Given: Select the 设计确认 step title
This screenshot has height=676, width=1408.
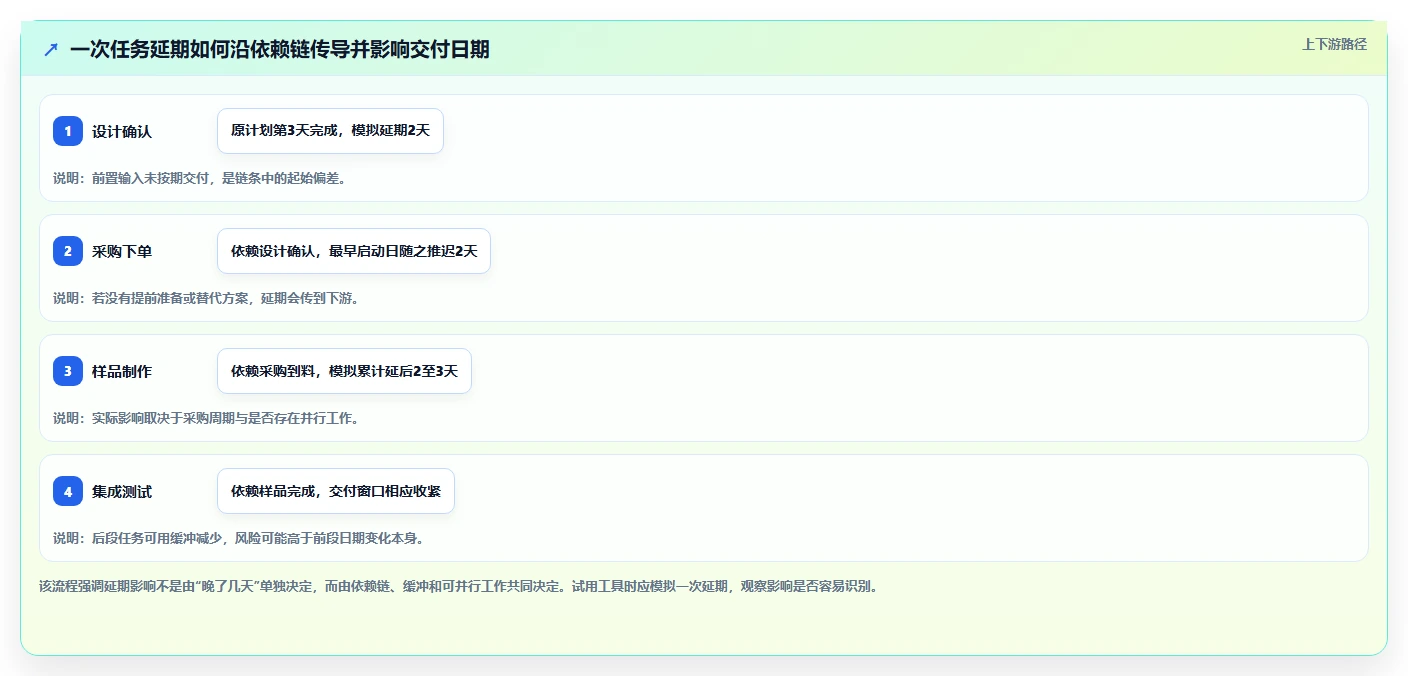Looking at the screenshot, I should pos(122,131).
